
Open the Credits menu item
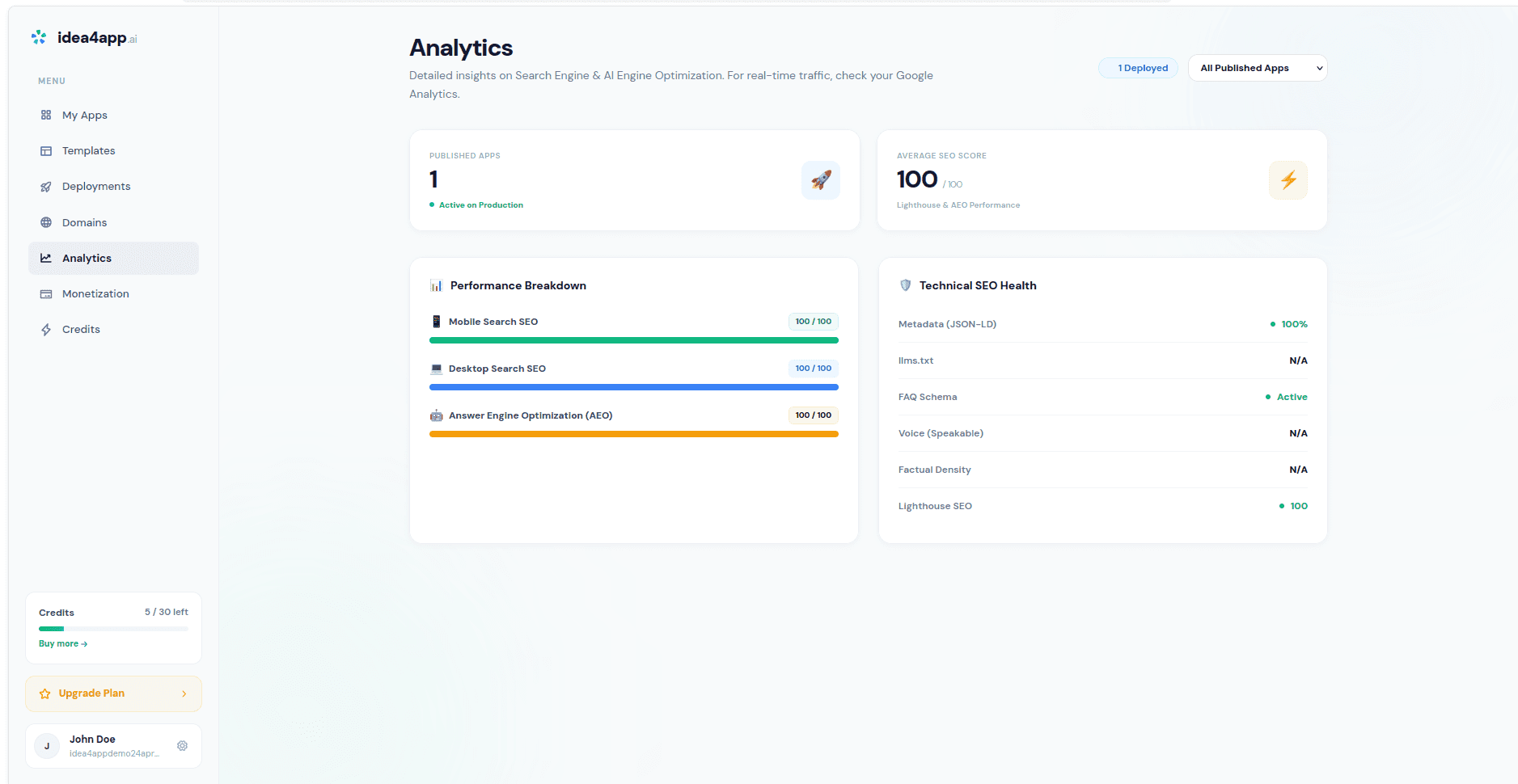click(x=113, y=330)
